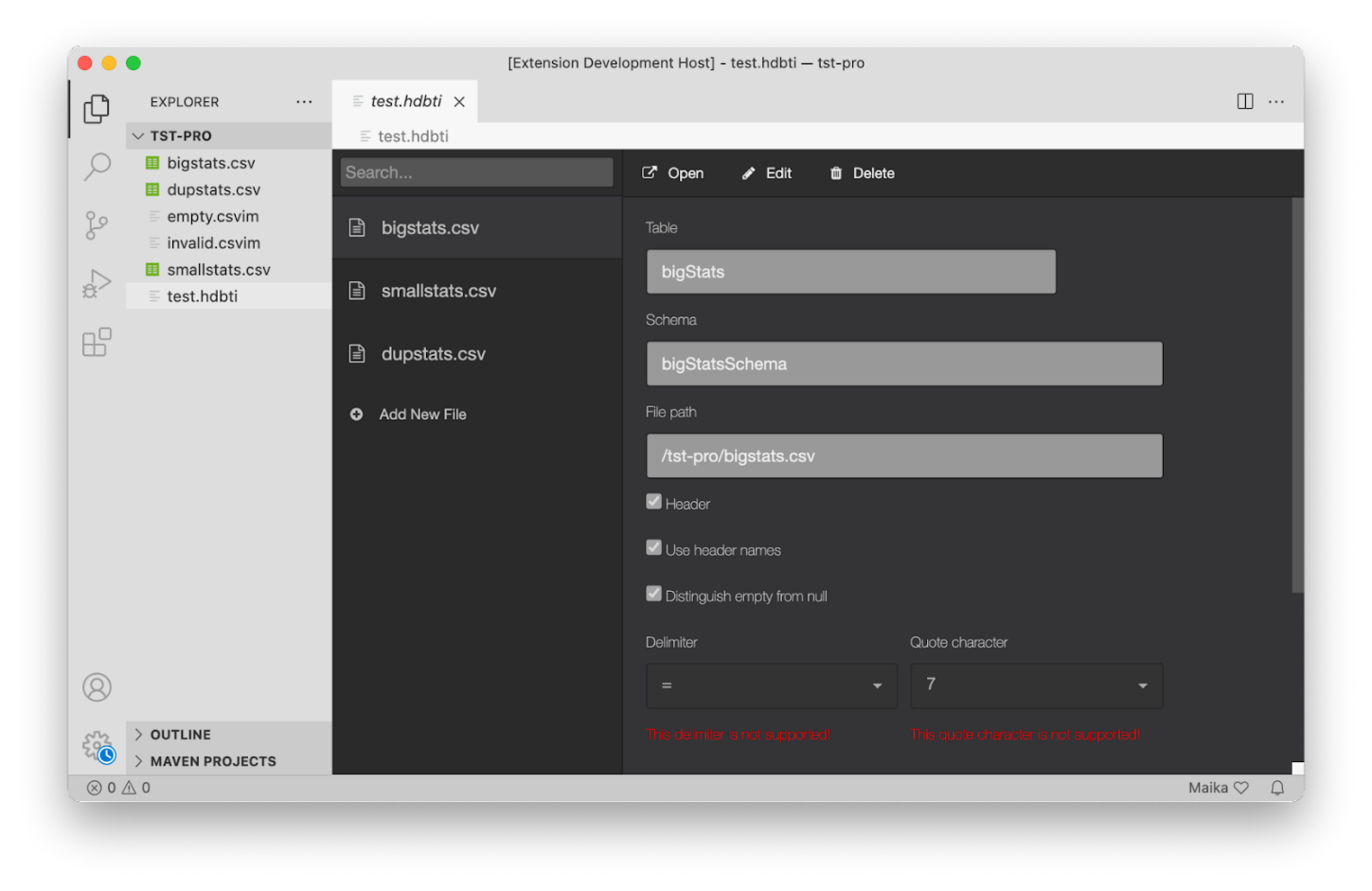This screenshot has height=891, width=1372.
Task: Click the smallstats.csv name in Explorer tree
Action: (x=219, y=270)
